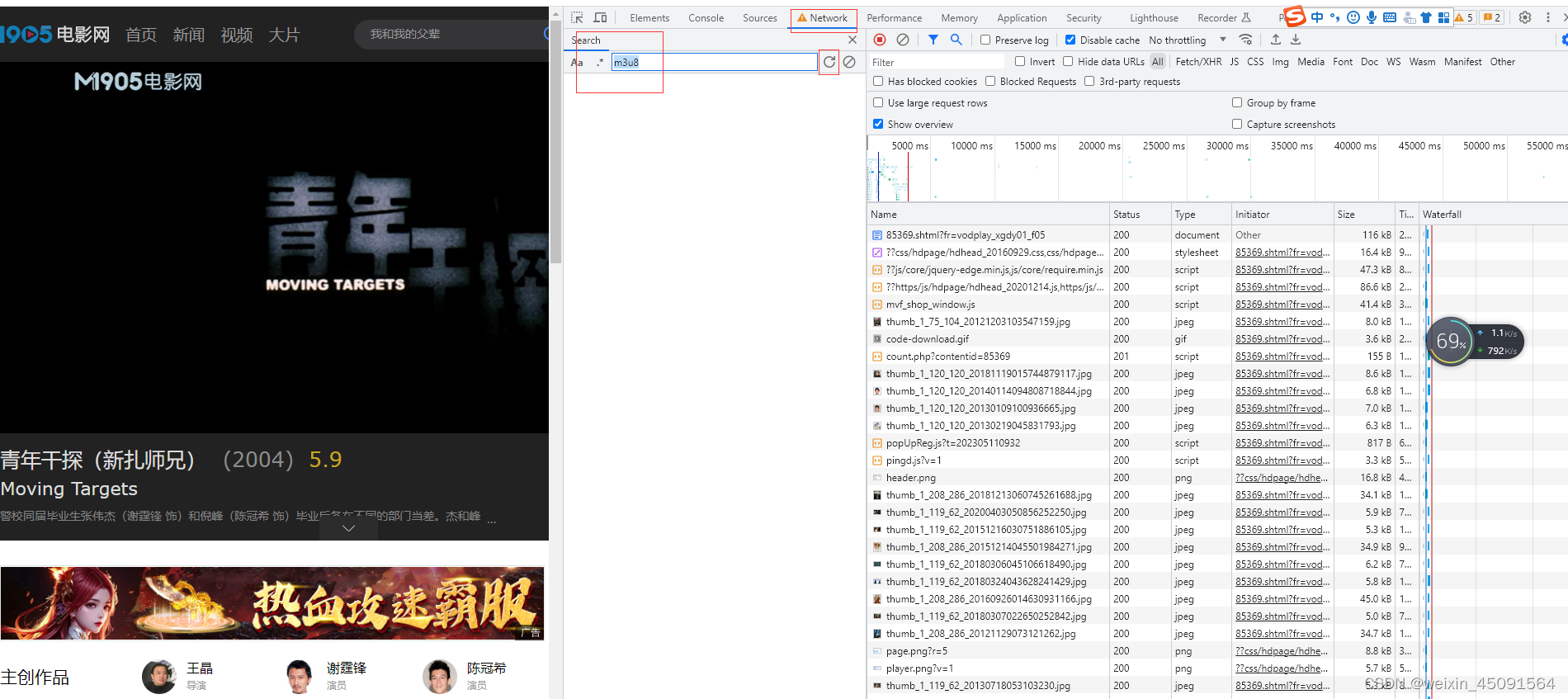
Task: Switch to the Console tab
Action: 706,18
